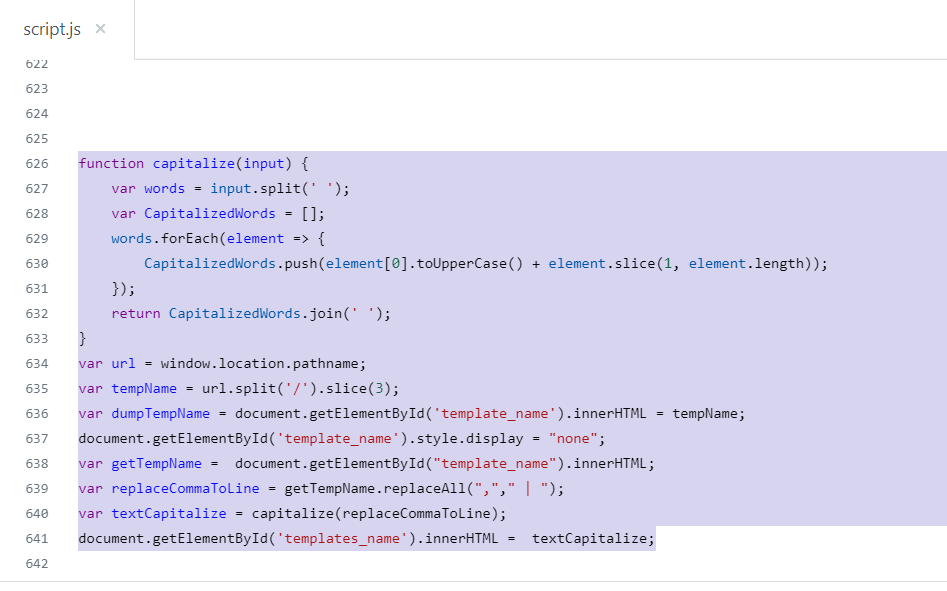The width and height of the screenshot is (947, 591).
Task: Close the script.js tab
Action: click(x=100, y=29)
